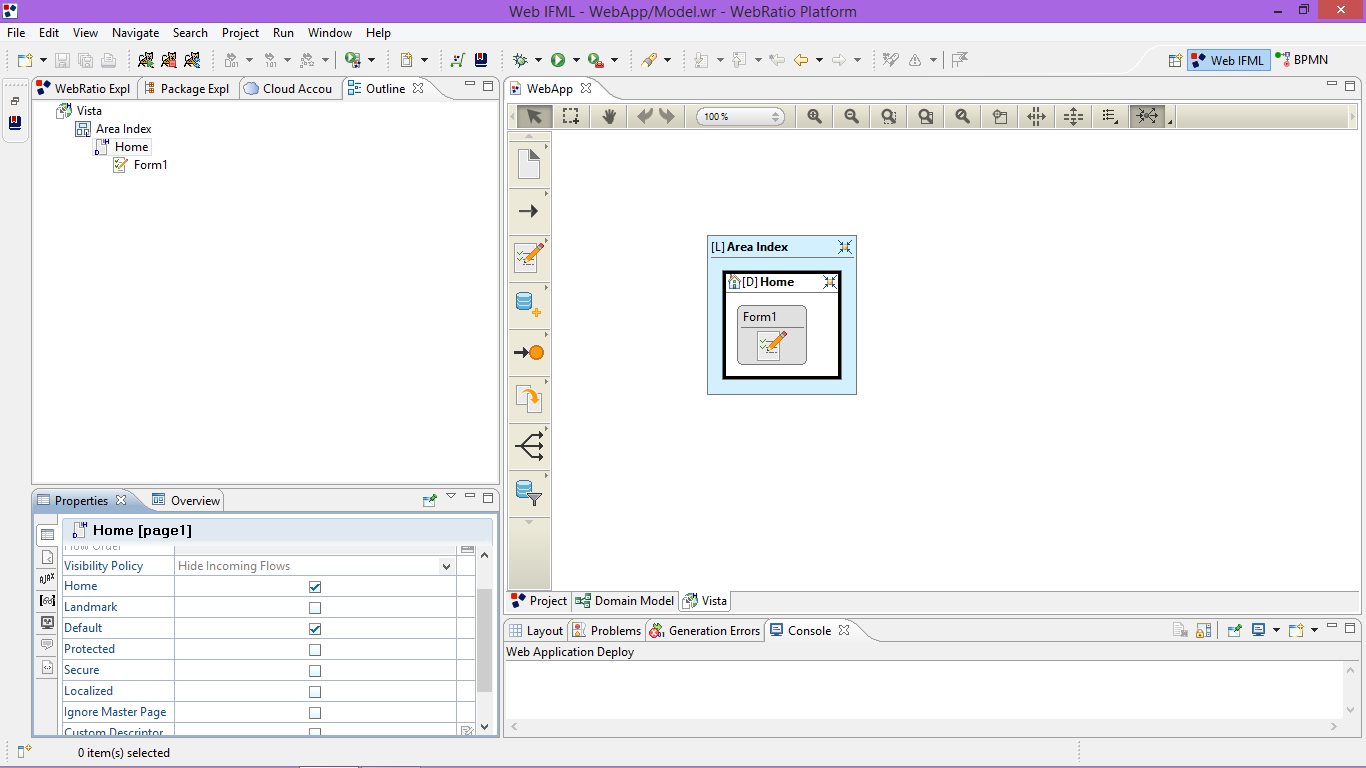Select the zoom to selection icon
Viewport: 1366px width, 768px height.
[x=888, y=116]
